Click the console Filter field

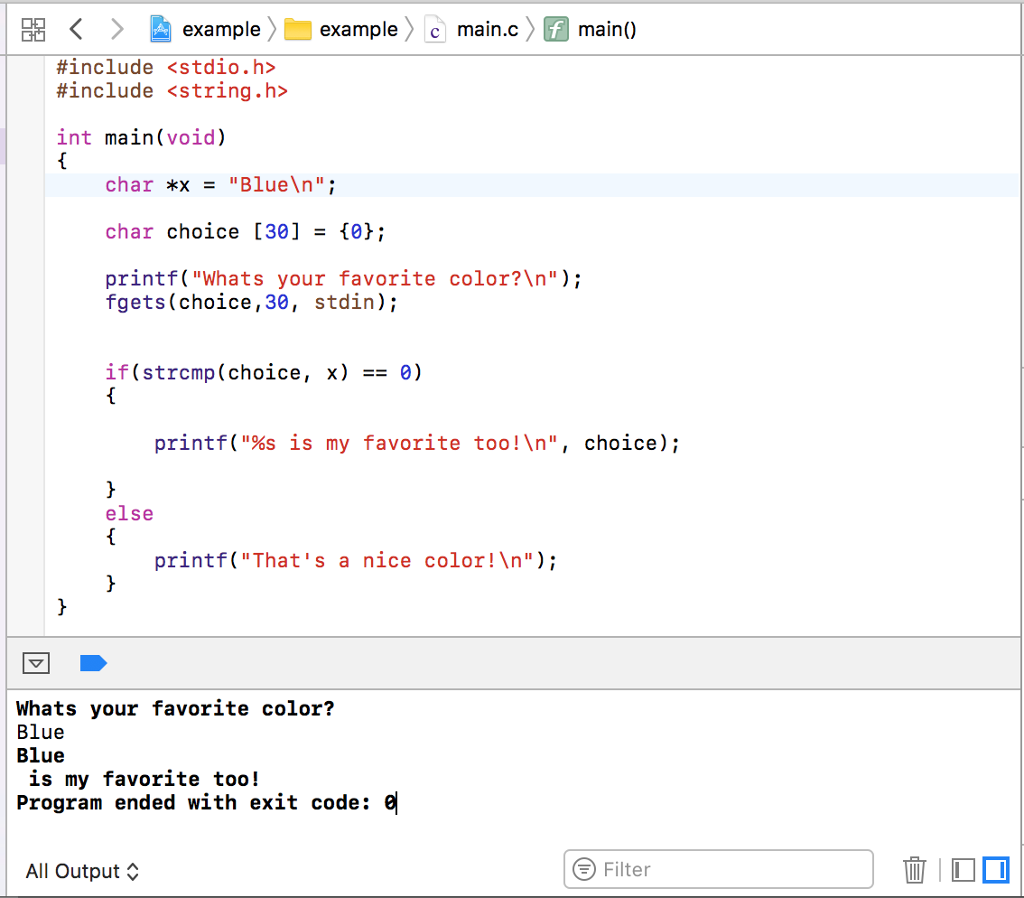click(718, 869)
